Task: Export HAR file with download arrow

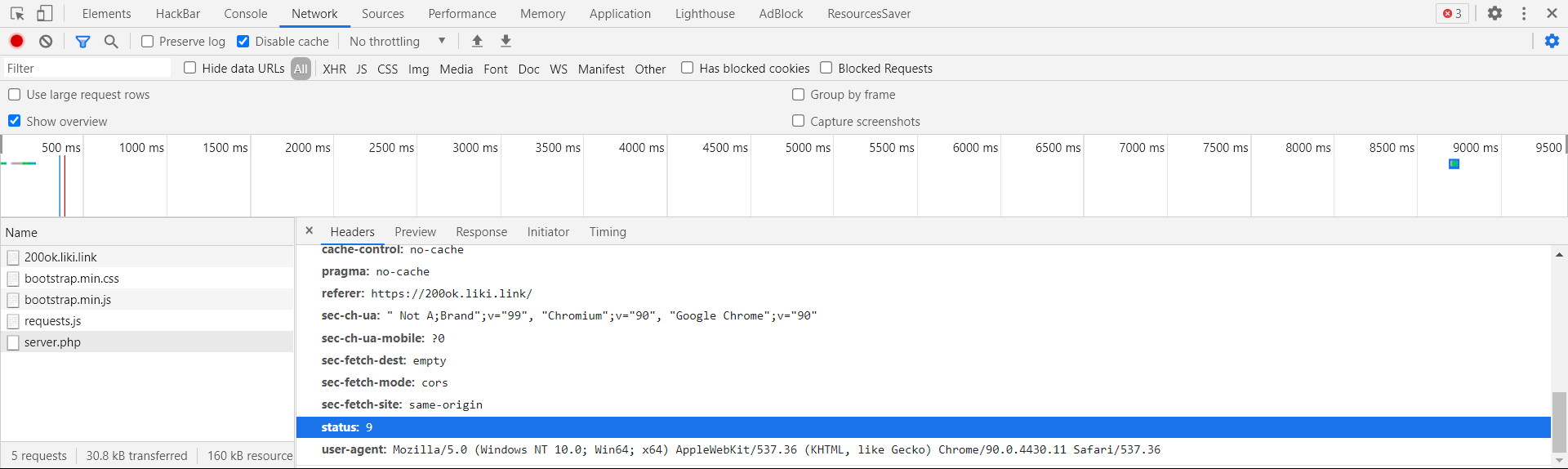Action: (506, 41)
